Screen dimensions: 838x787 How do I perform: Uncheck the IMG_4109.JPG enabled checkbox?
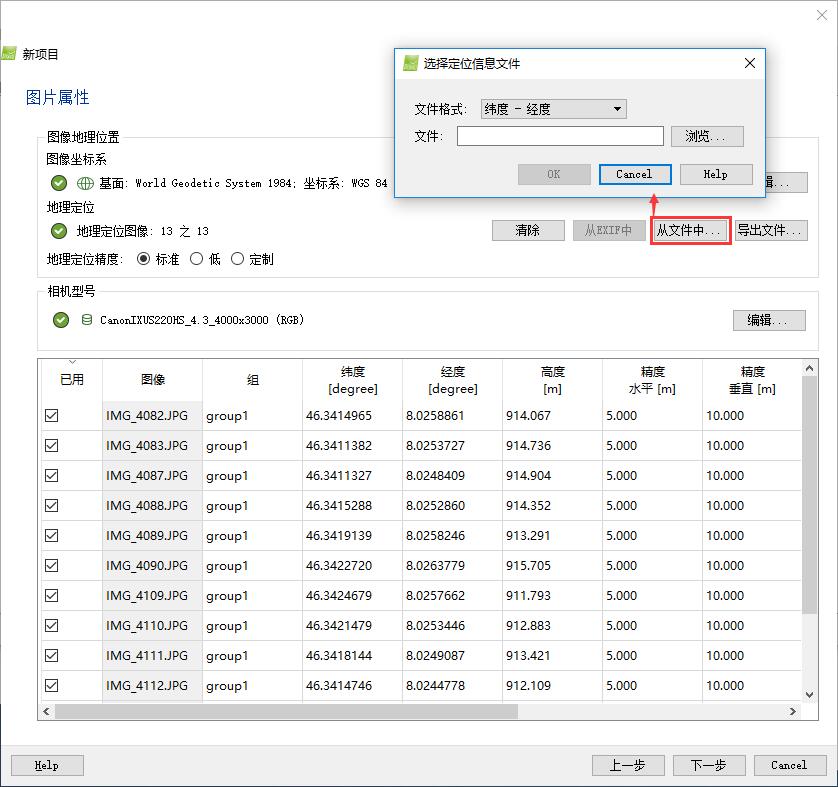51,595
